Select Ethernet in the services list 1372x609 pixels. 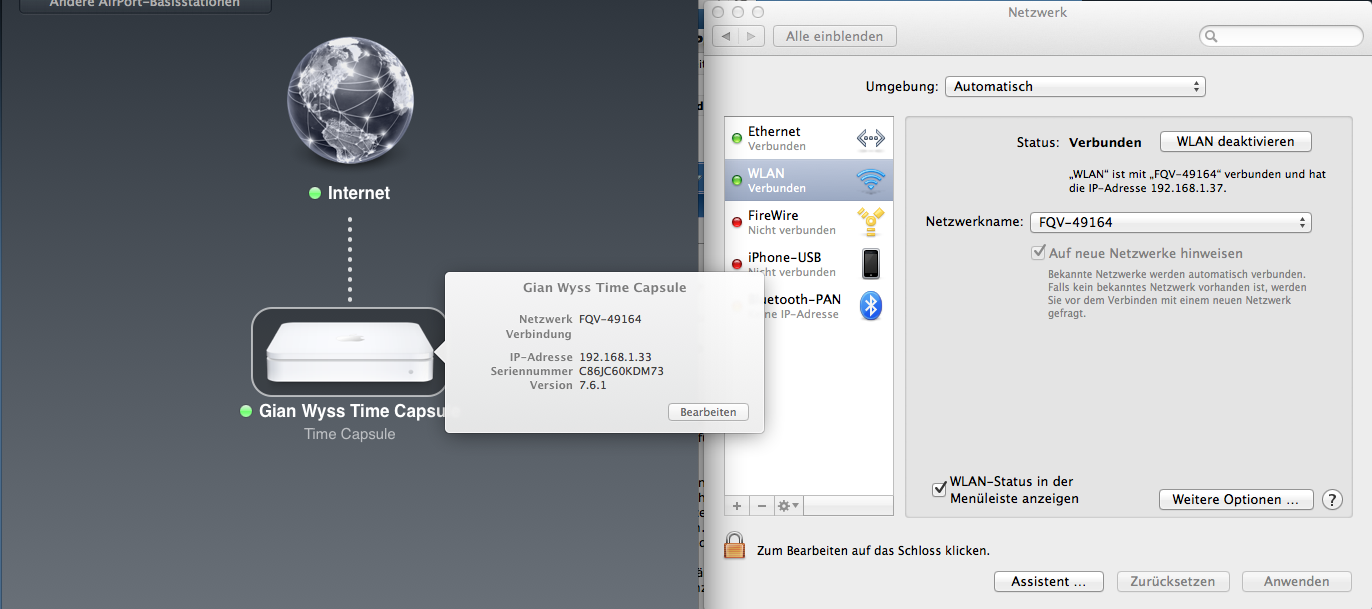click(809, 138)
